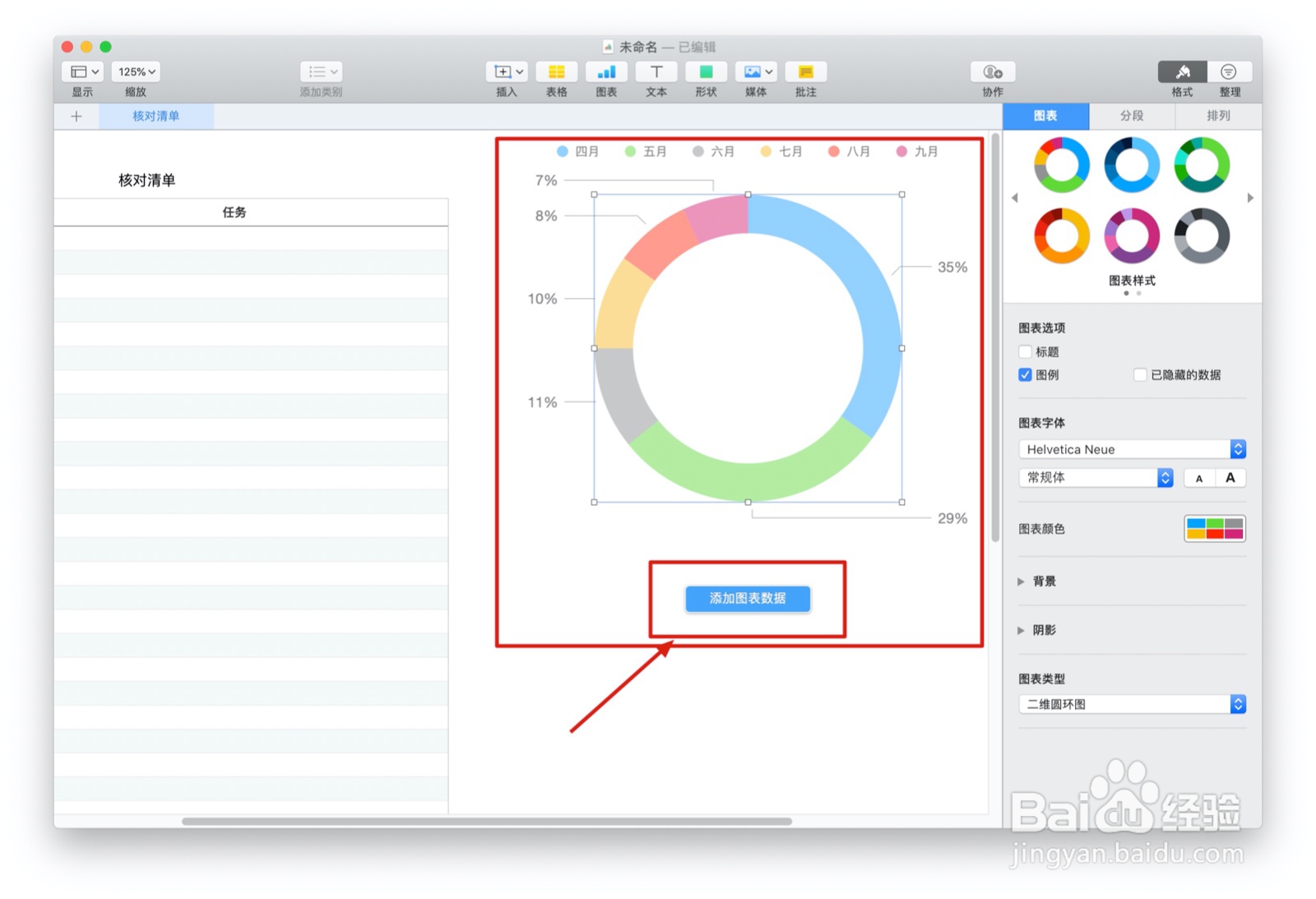Choose the grayscale donut chart style

pyautogui.click(x=1202, y=236)
